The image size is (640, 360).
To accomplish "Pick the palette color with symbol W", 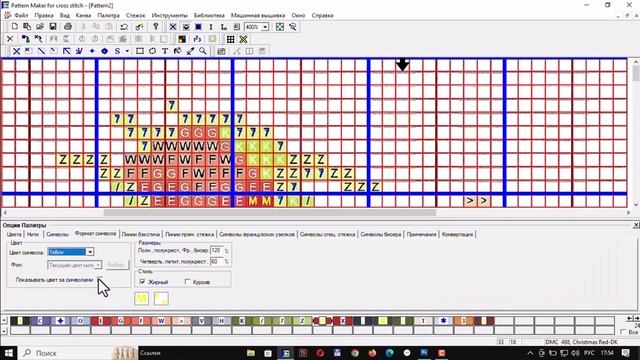I will click(x=161, y=321).
